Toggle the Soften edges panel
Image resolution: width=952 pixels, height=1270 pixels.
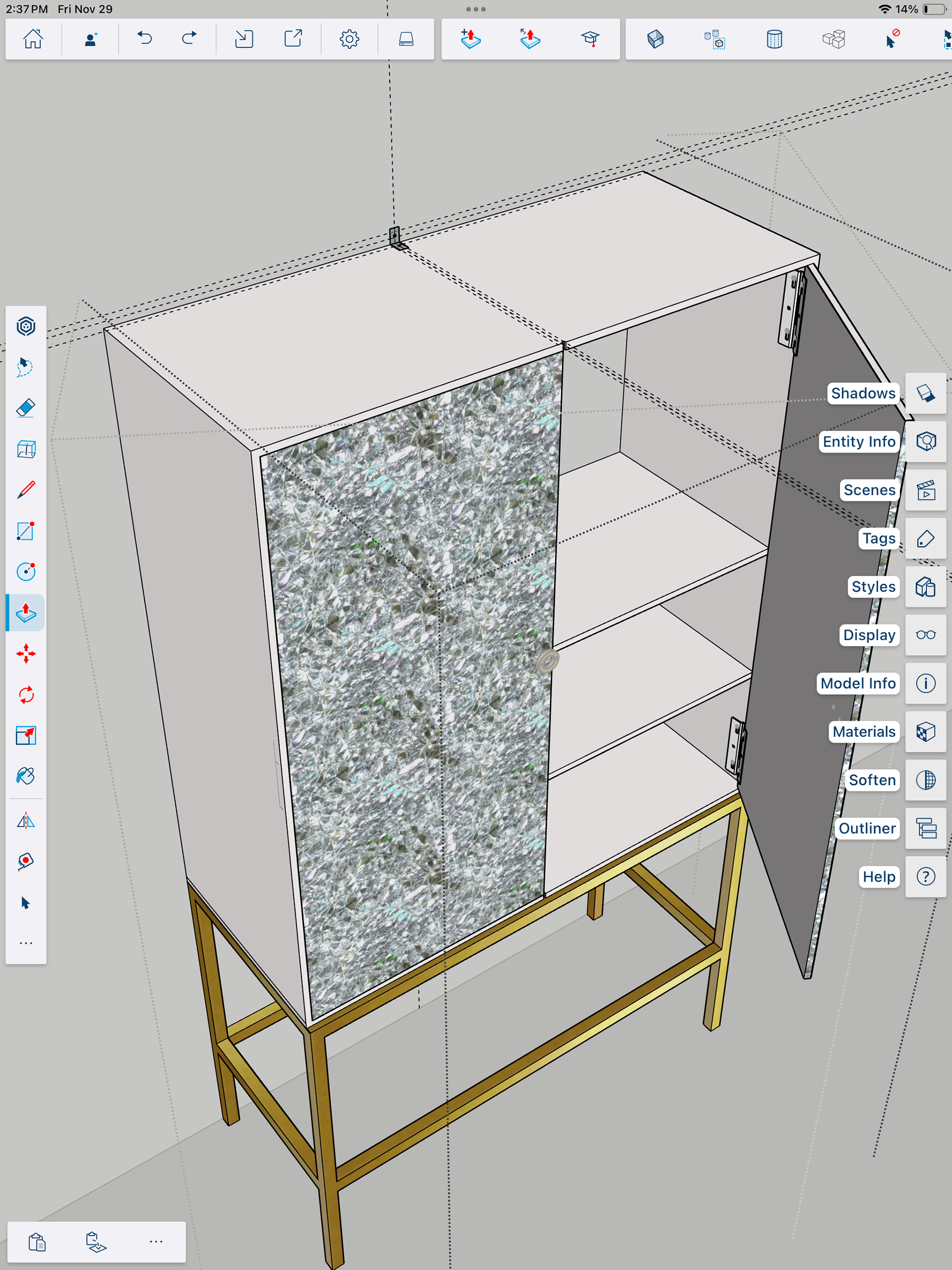925,780
